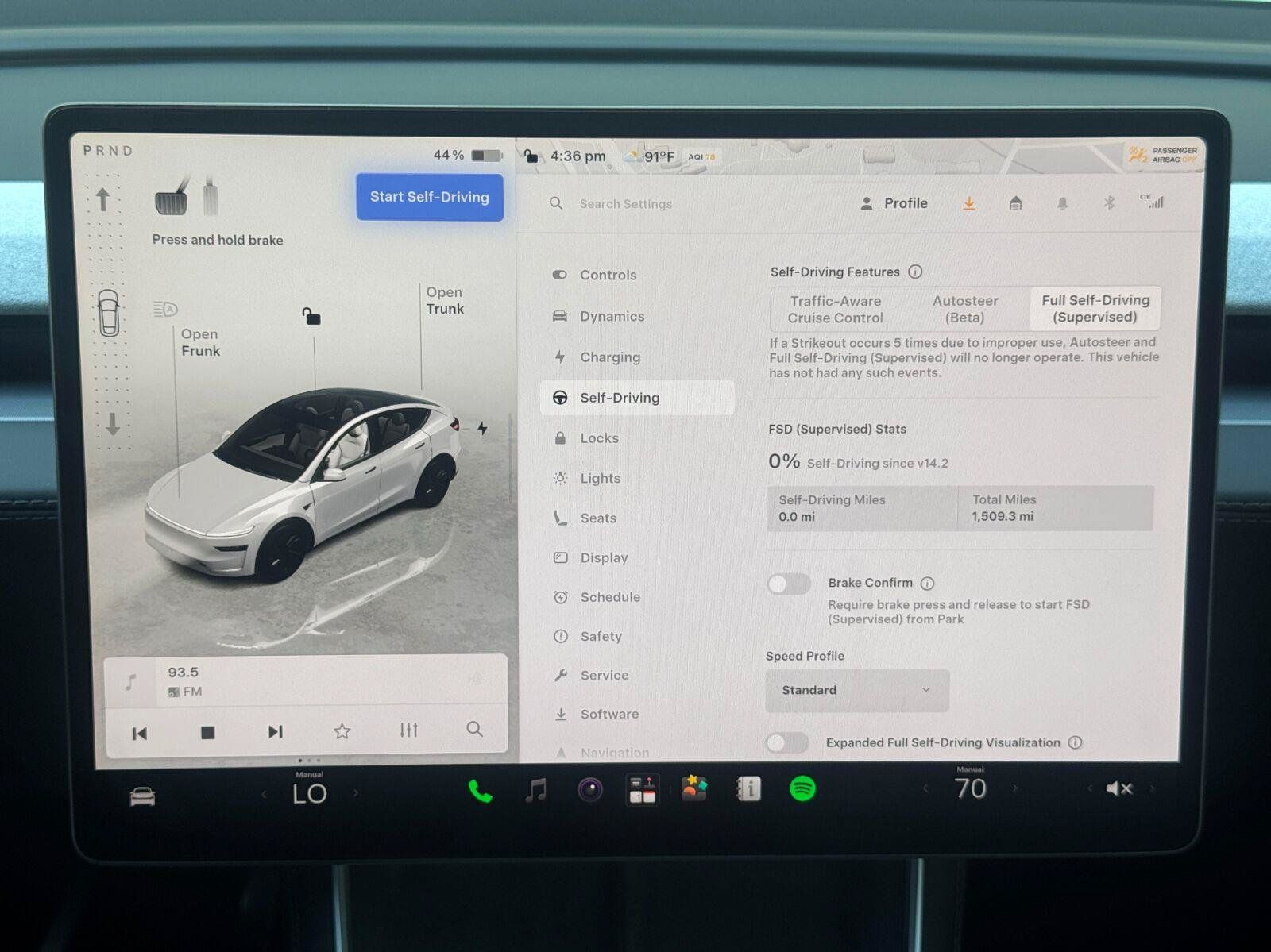Screen dimensions: 1271x952
Task: Unmute with the muted speaker icon
Action: click(x=1118, y=788)
